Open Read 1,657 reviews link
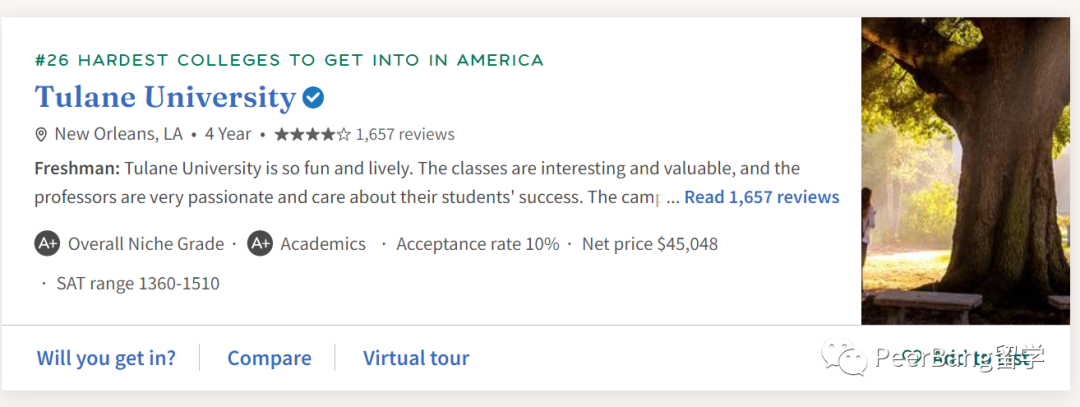This screenshot has height=407, width=1080. (762, 198)
